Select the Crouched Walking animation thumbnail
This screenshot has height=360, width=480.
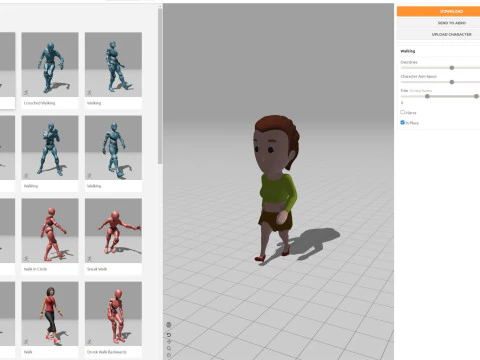click(50, 65)
